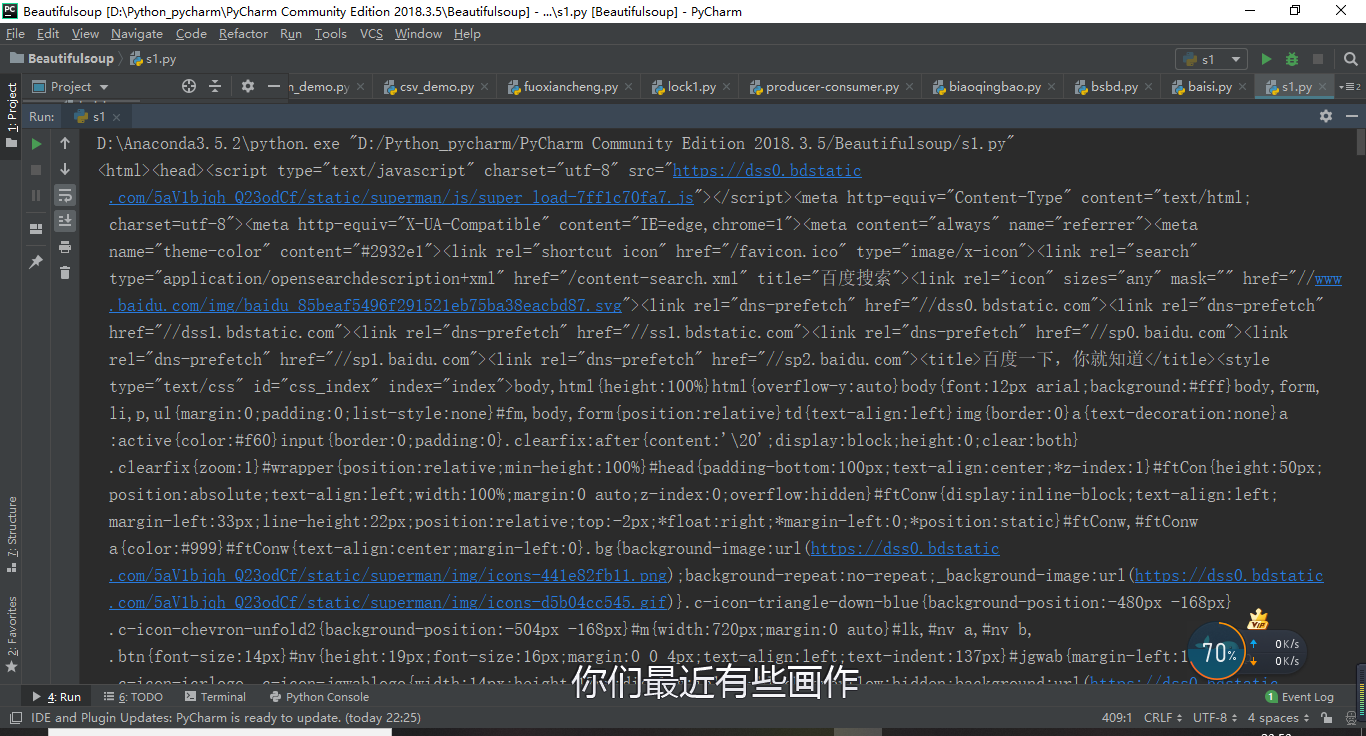Open the Python Console tool window

point(318,697)
